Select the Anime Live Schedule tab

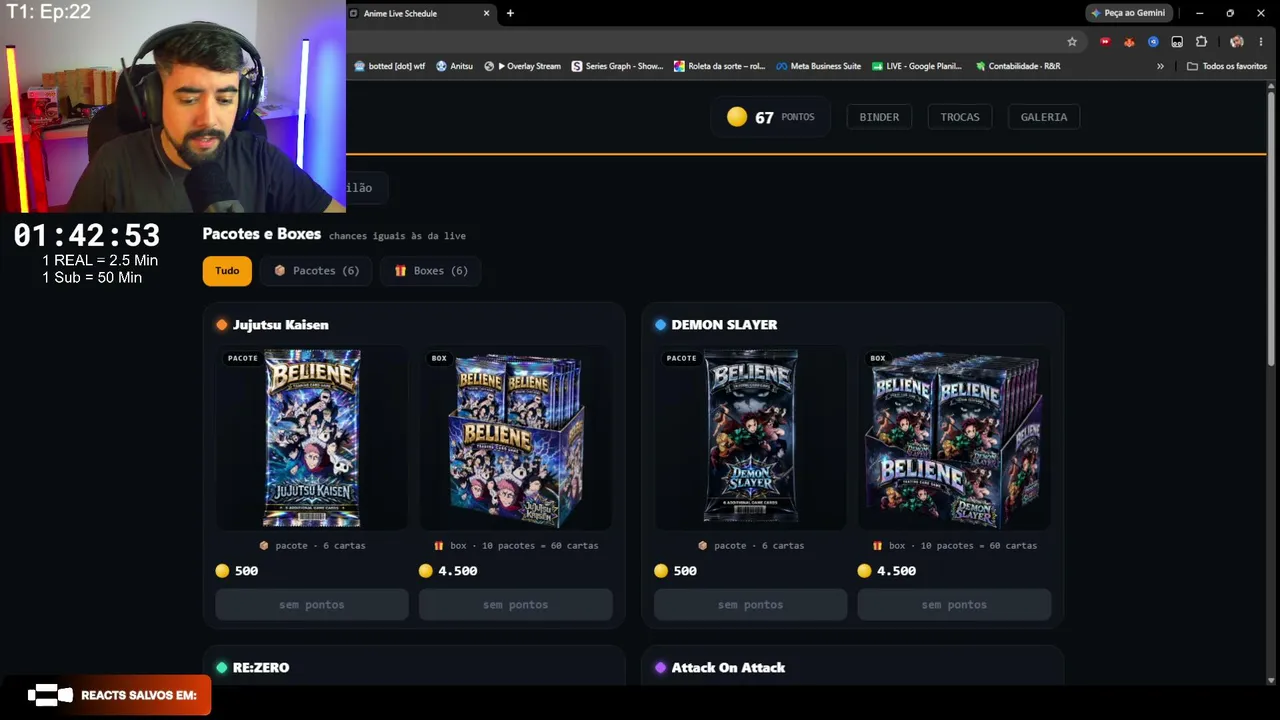[422, 13]
